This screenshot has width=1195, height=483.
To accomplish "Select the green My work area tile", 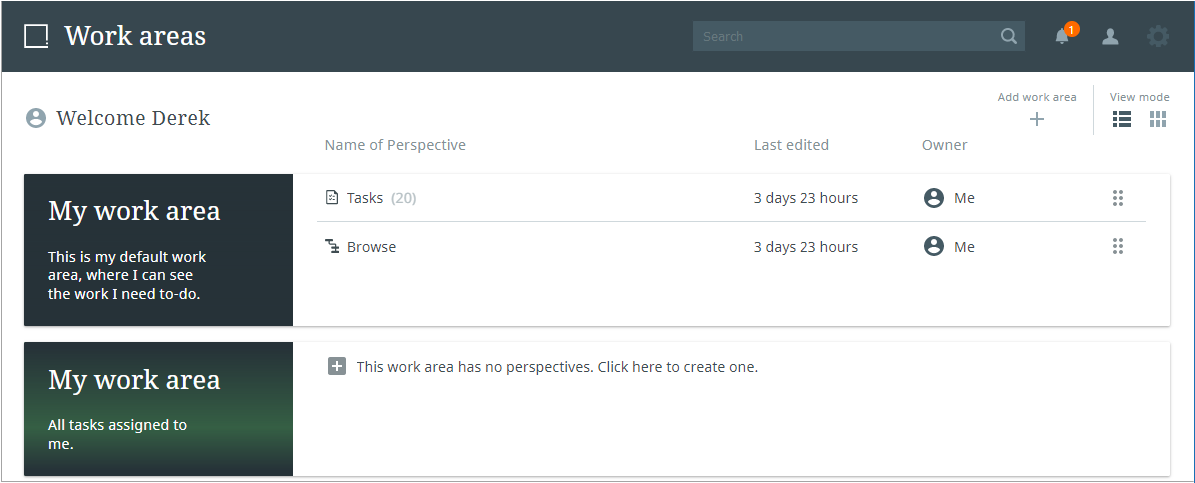I will 159,409.
